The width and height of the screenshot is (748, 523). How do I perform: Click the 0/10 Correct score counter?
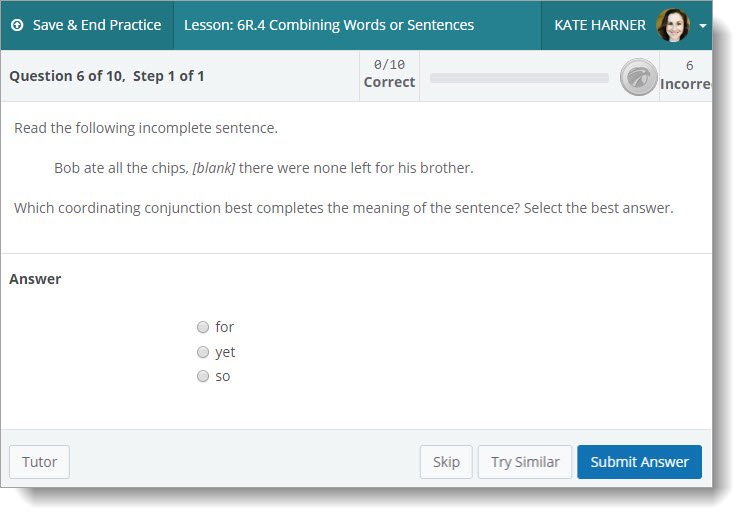click(x=389, y=74)
